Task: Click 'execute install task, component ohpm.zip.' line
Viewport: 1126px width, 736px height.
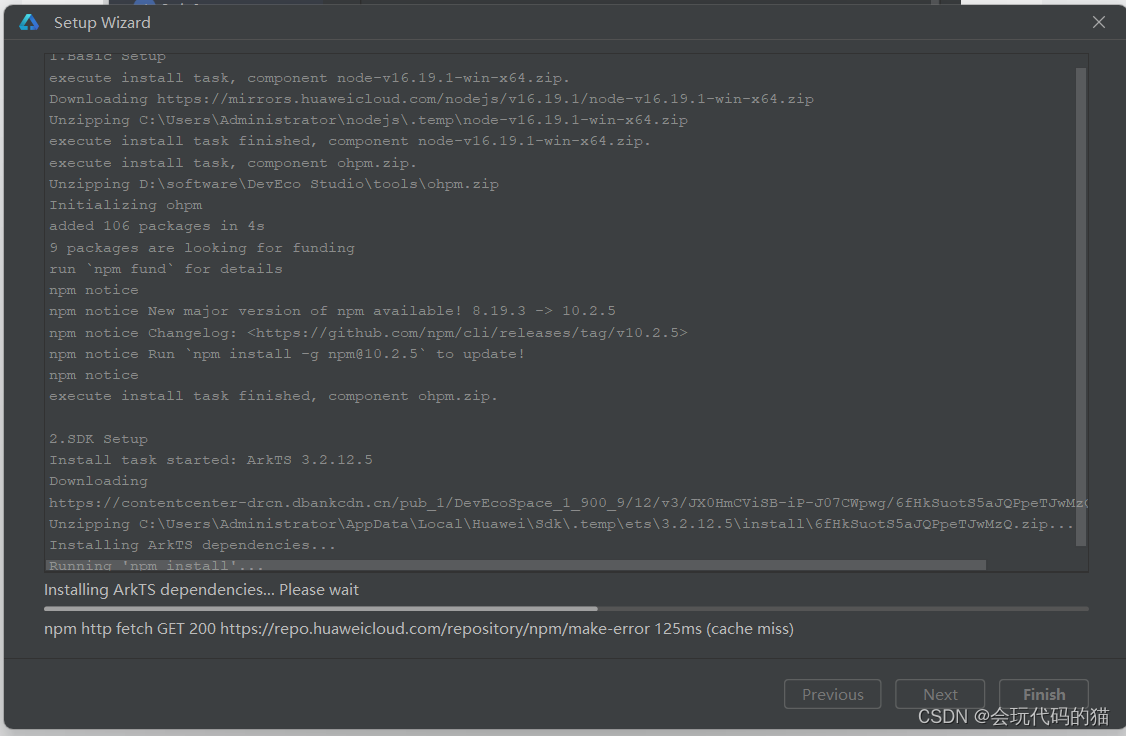Action: point(233,163)
